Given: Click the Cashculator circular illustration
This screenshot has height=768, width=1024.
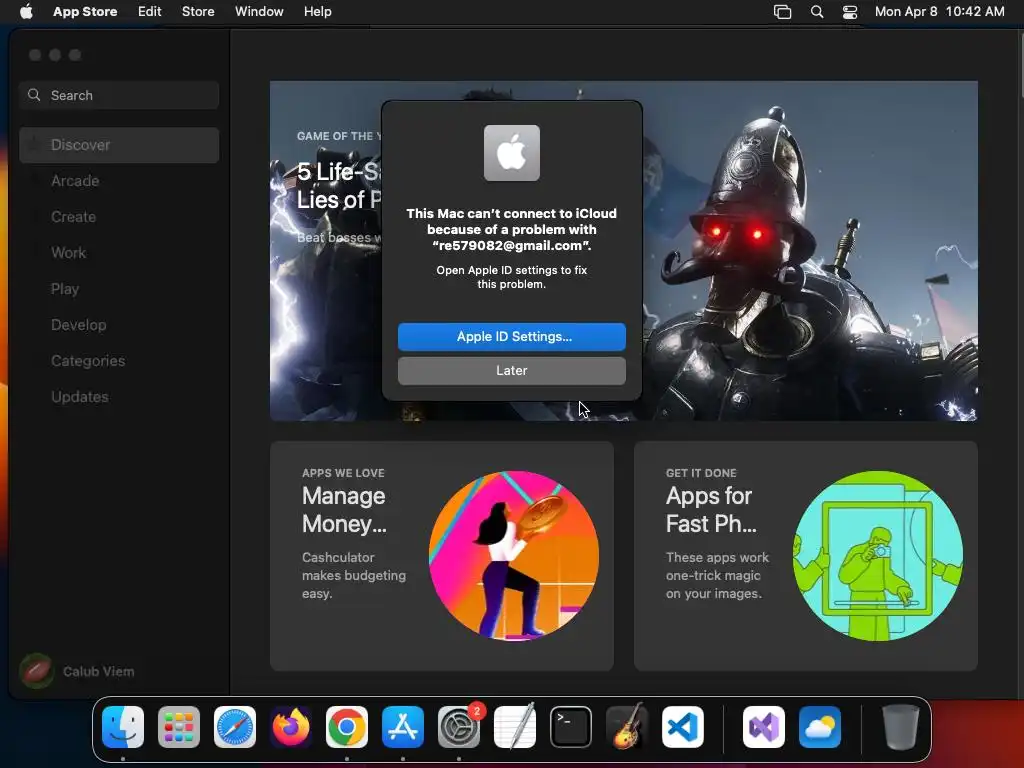Looking at the screenshot, I should 513,556.
